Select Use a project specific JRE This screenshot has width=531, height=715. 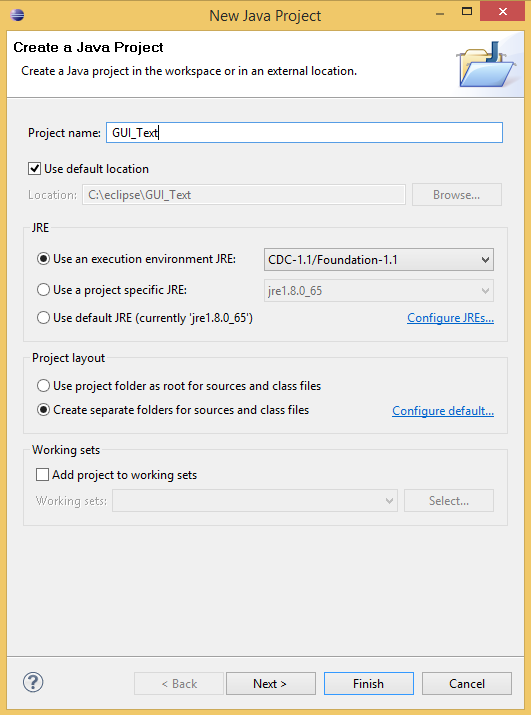(x=43, y=290)
